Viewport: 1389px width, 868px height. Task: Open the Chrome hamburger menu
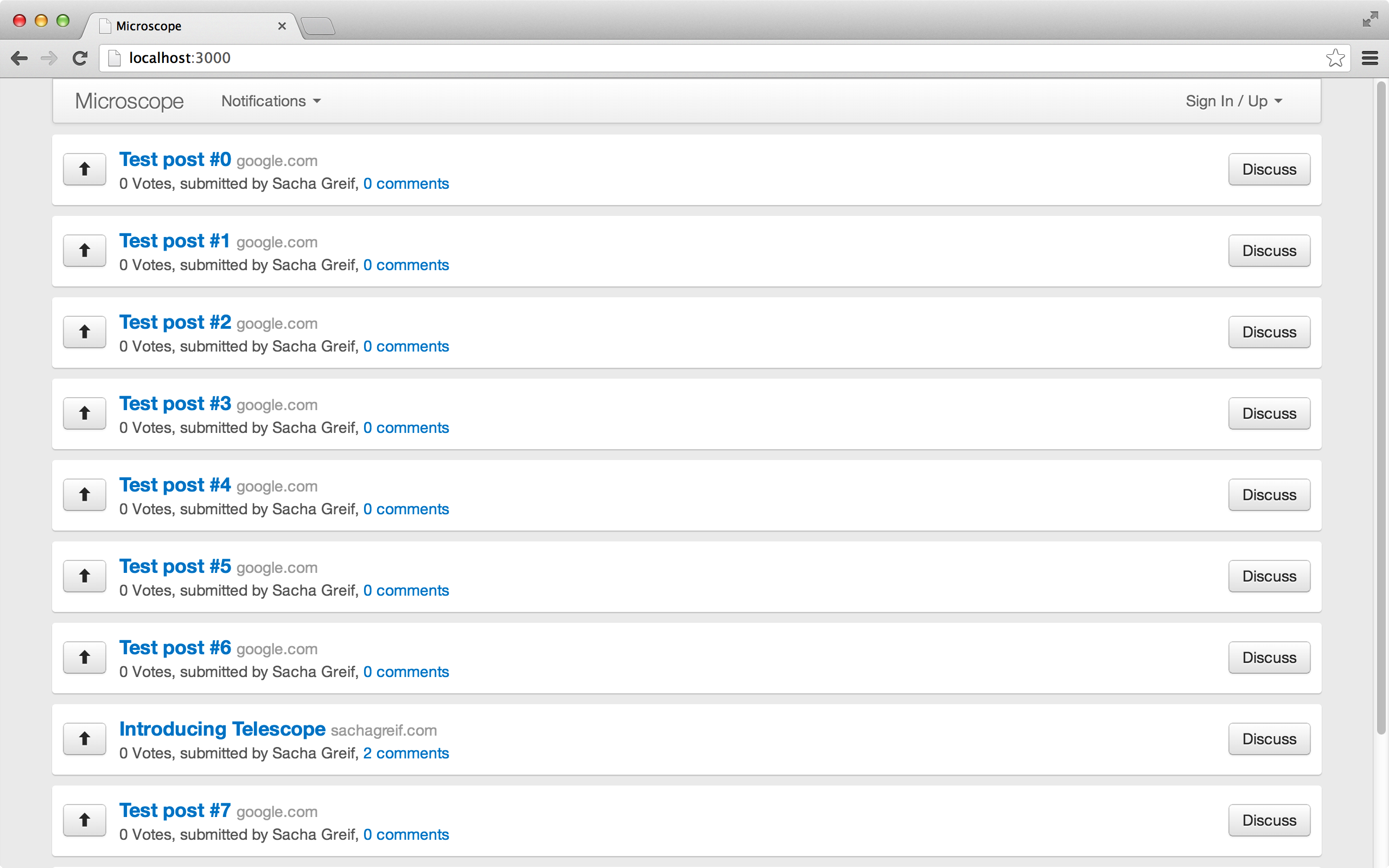pos(1370,58)
